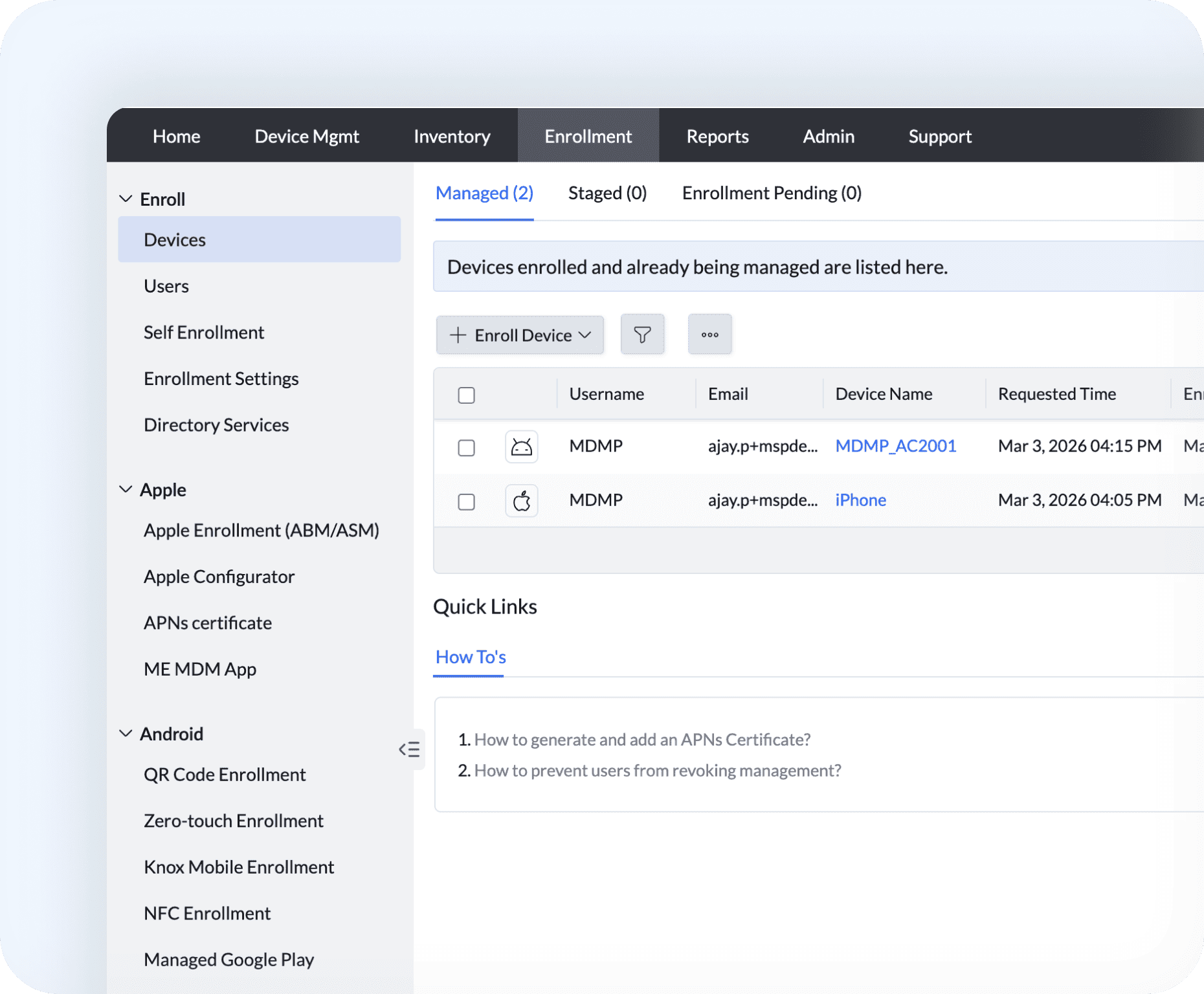This screenshot has width=1204, height=994.
Task: Click the filter funnel icon button
Action: [642, 335]
